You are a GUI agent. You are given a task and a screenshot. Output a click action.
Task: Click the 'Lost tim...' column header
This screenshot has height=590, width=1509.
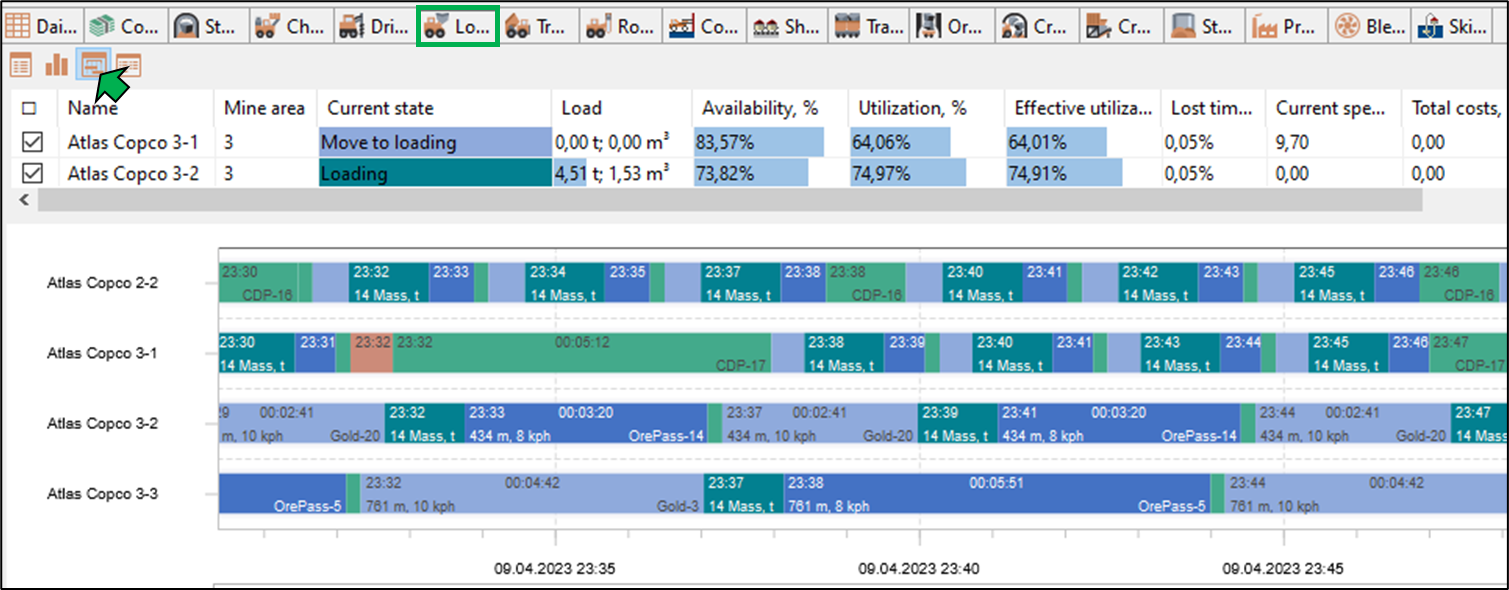click(x=1212, y=108)
